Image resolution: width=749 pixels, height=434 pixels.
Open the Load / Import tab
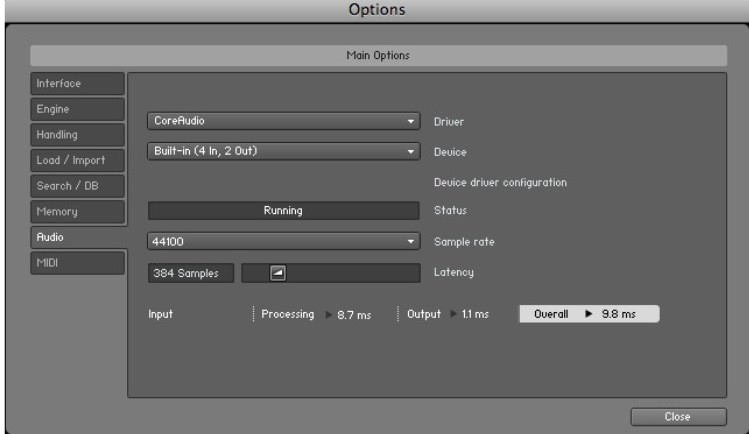point(78,160)
